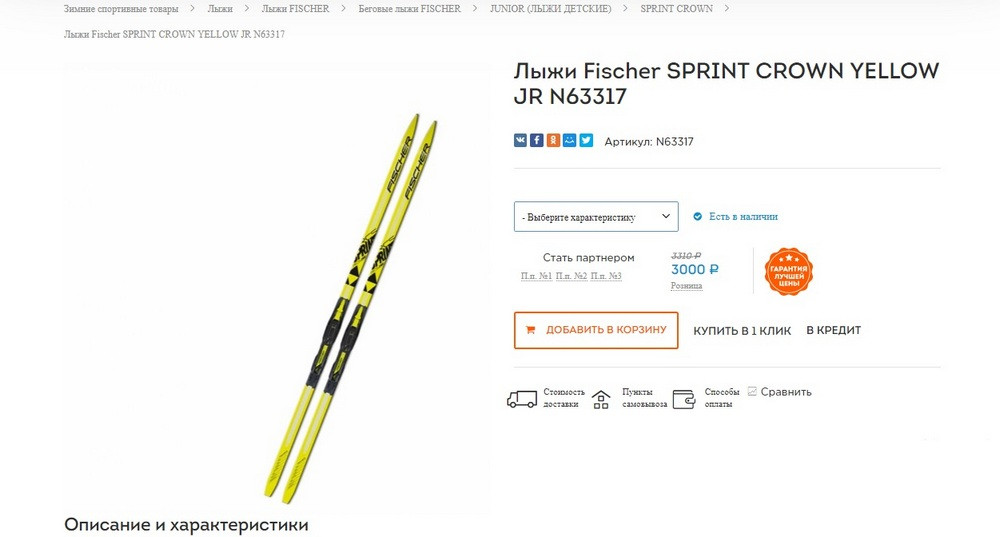This screenshot has height=537, width=1000.
Task: Open JUNIOR (ЛЫЖИ ДЕТСКИЕ) breadcrumb
Action: pos(550,9)
